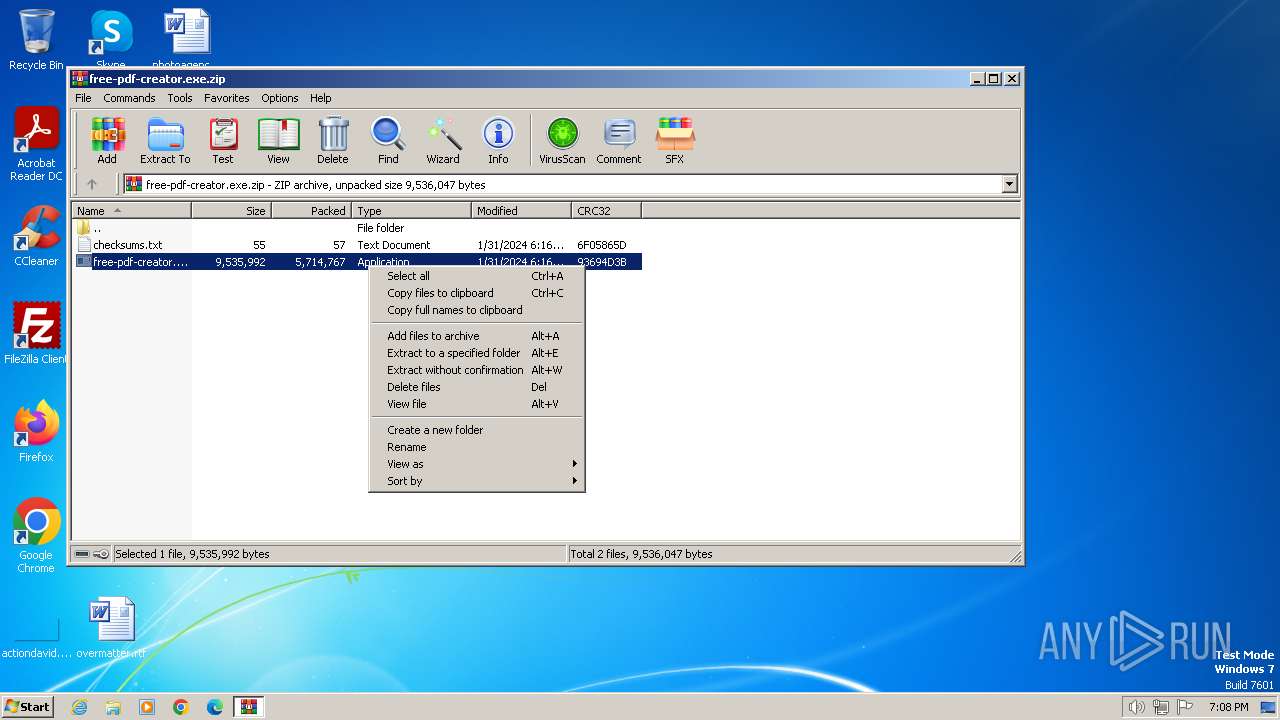Screen dimensions: 1280x720
Task: Click the volume speaker tray icon
Action: 1136,707
